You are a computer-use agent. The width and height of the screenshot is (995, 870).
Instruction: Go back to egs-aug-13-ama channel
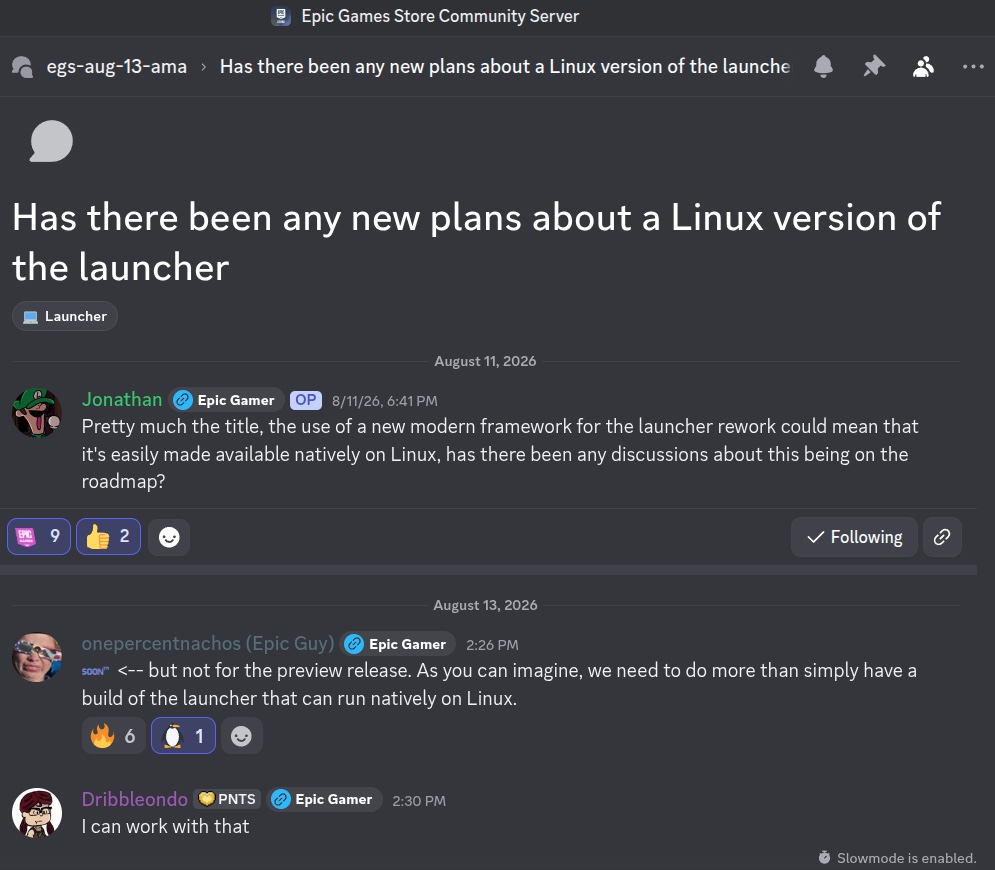[x=117, y=67]
